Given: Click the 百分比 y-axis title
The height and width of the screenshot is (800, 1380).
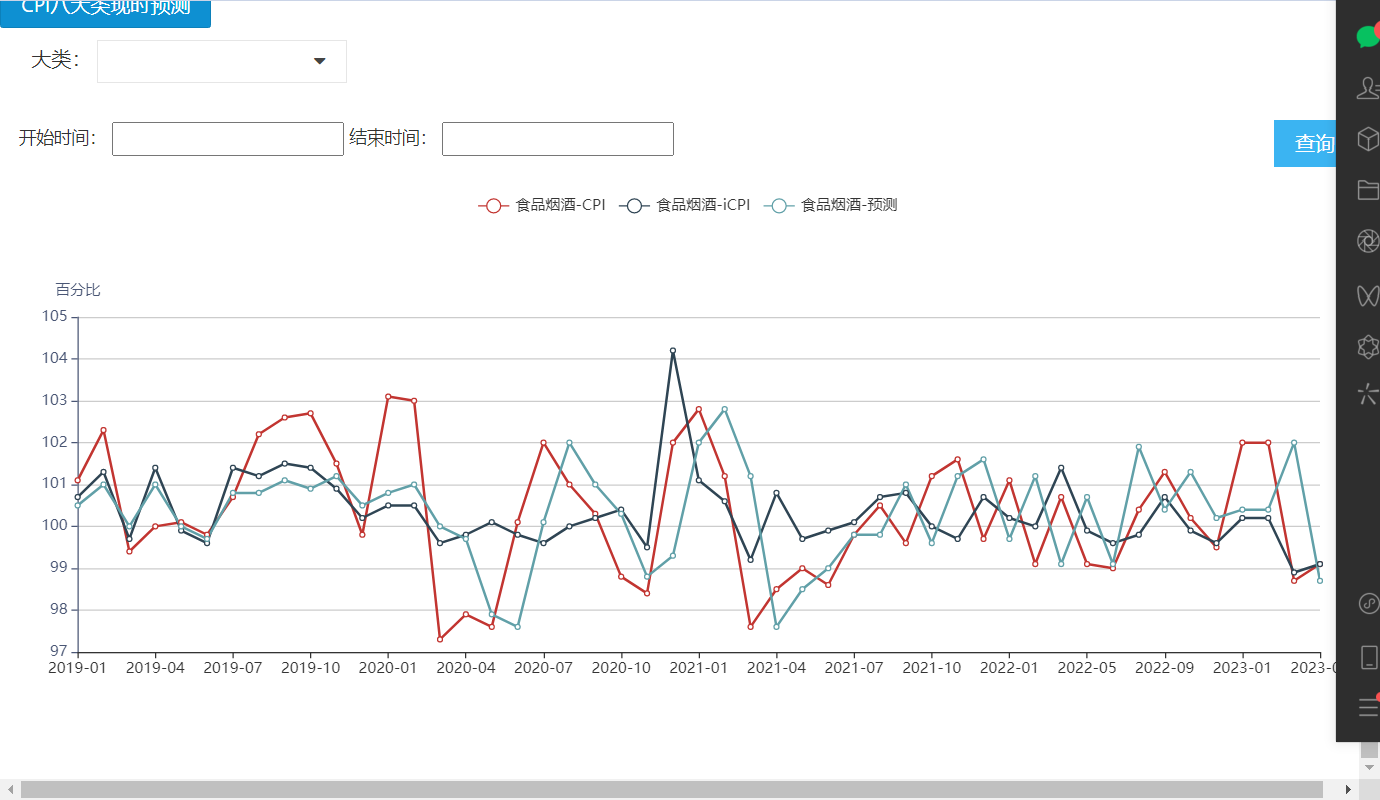Looking at the screenshot, I should point(78,290).
